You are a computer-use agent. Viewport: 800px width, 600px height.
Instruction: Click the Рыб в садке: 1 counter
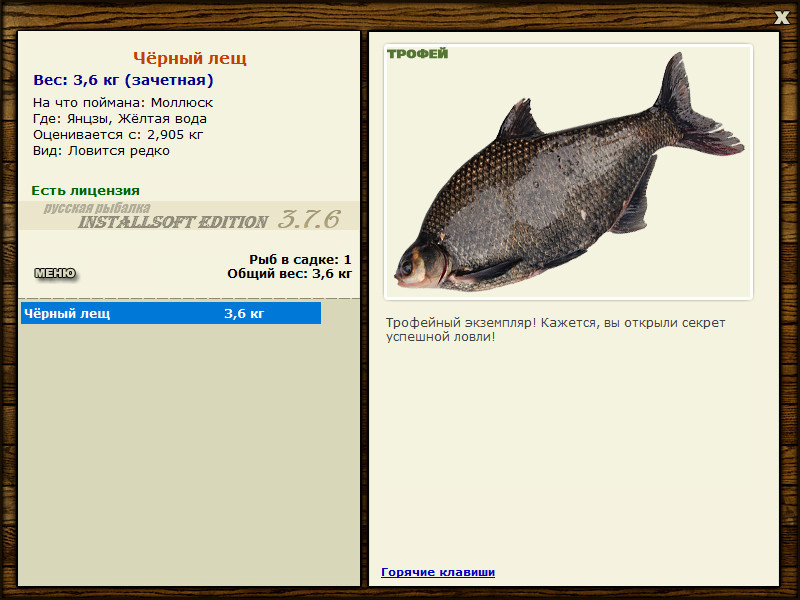[300, 259]
